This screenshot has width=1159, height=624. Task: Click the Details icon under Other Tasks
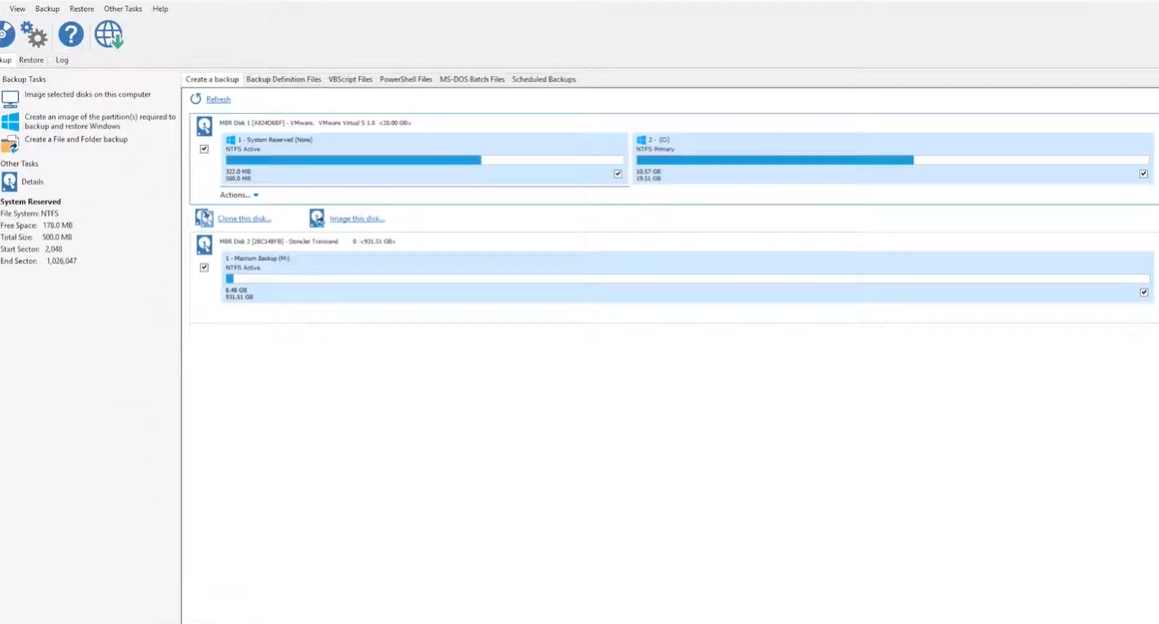click(11, 181)
